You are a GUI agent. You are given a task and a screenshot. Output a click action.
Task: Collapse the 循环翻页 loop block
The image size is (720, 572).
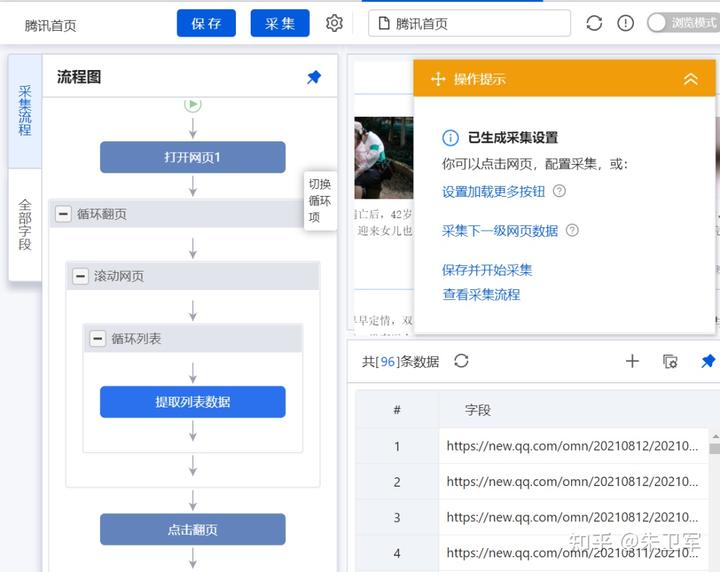coord(63,214)
